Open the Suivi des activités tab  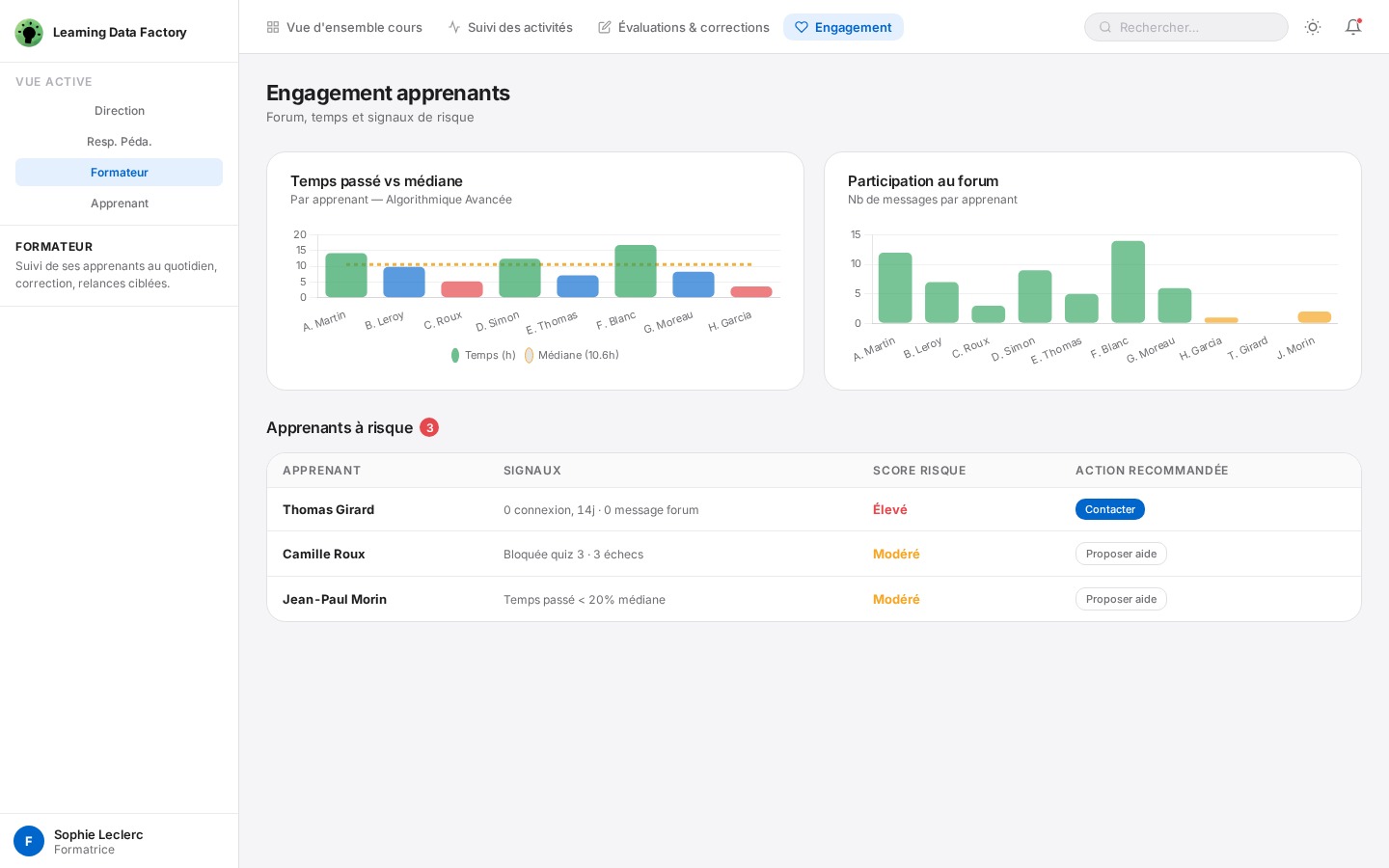coord(510,27)
